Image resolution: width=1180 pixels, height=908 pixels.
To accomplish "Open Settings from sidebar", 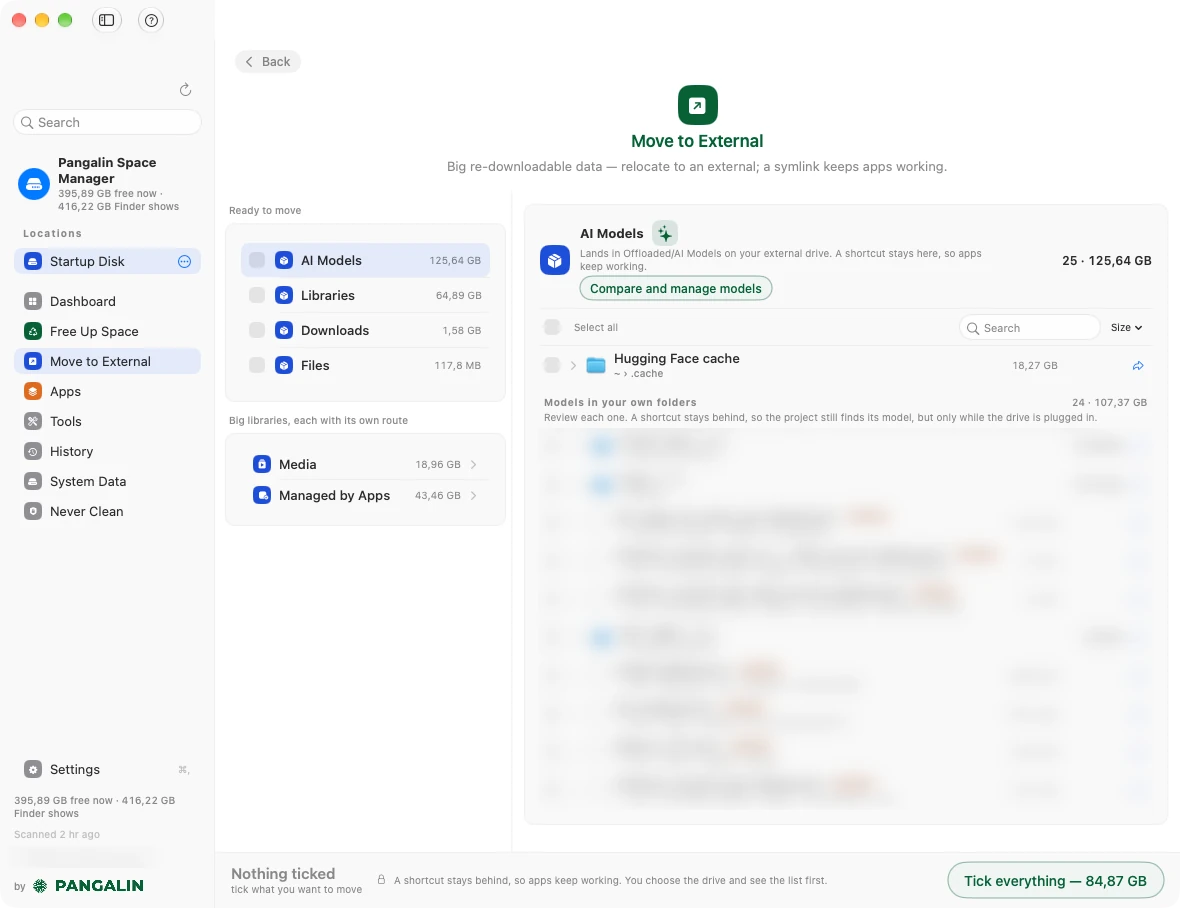I will (107, 770).
